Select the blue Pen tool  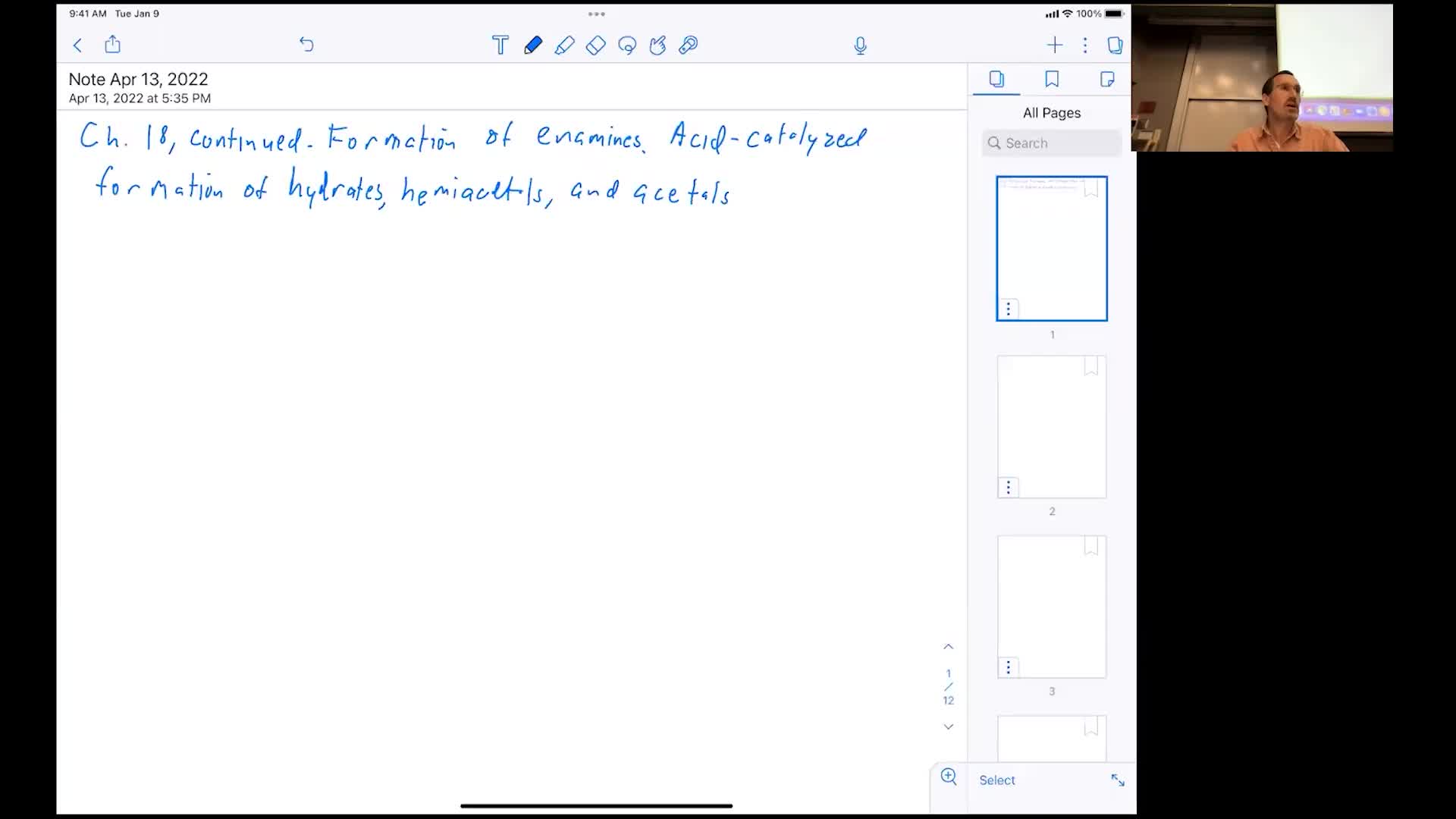coord(534,45)
